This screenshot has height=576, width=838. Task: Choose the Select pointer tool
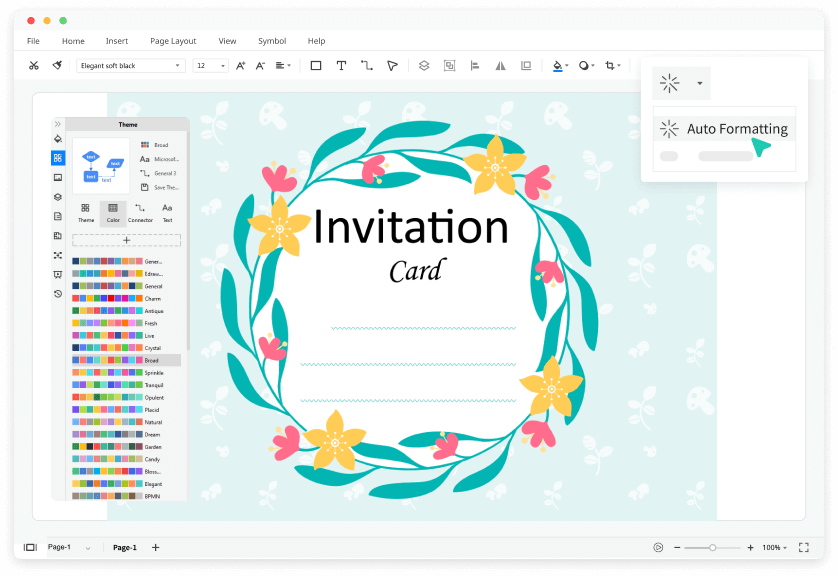392,65
